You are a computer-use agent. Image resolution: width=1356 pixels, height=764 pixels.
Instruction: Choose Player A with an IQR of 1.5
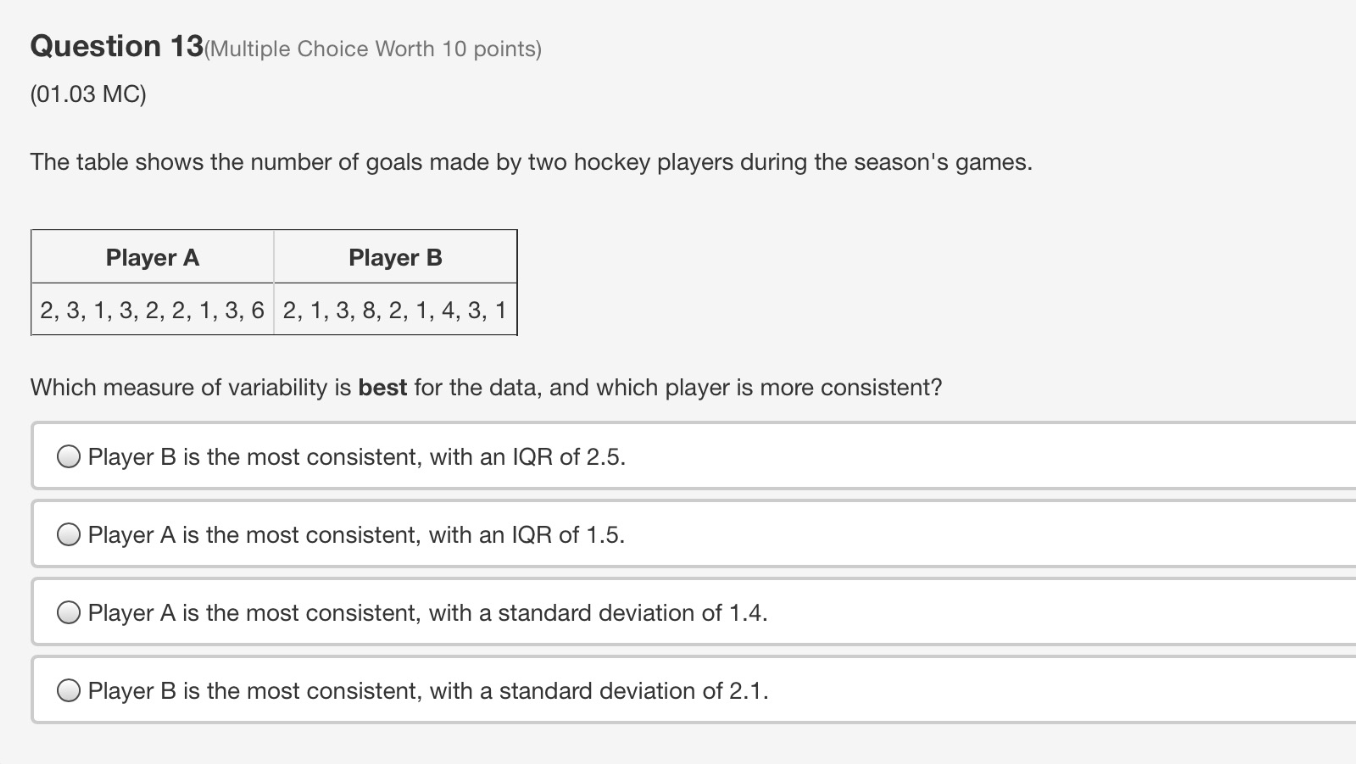coord(67,534)
